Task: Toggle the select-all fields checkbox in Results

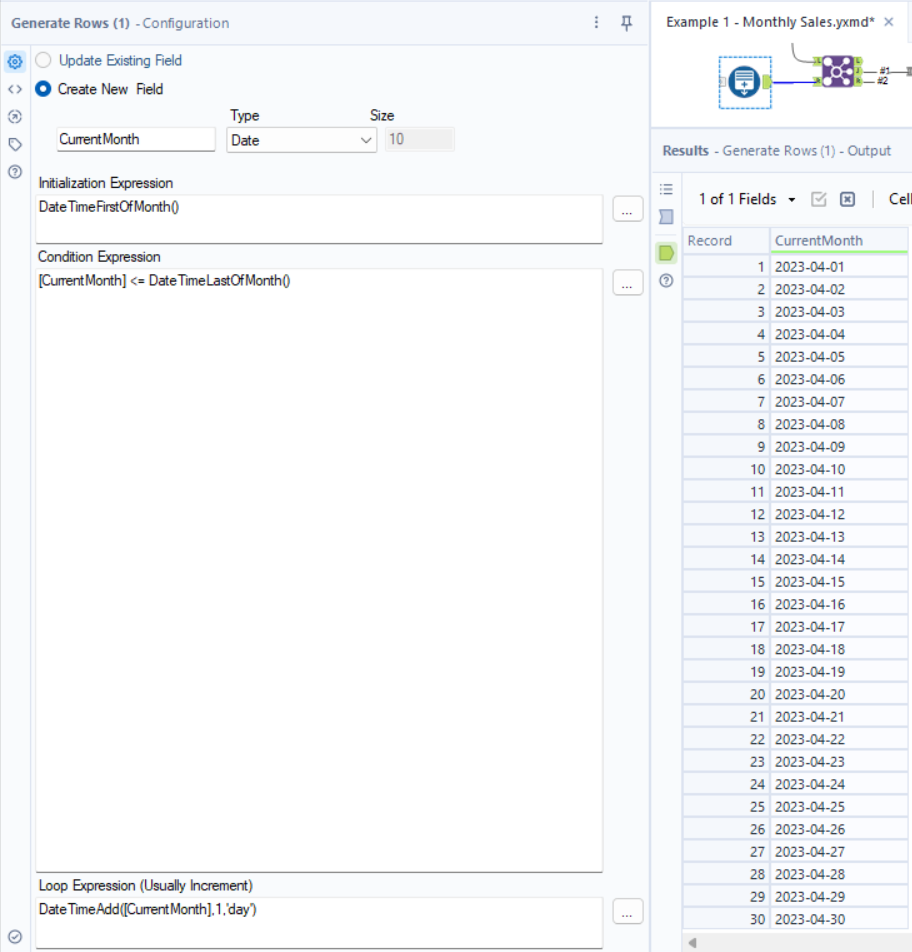Action: [x=820, y=199]
